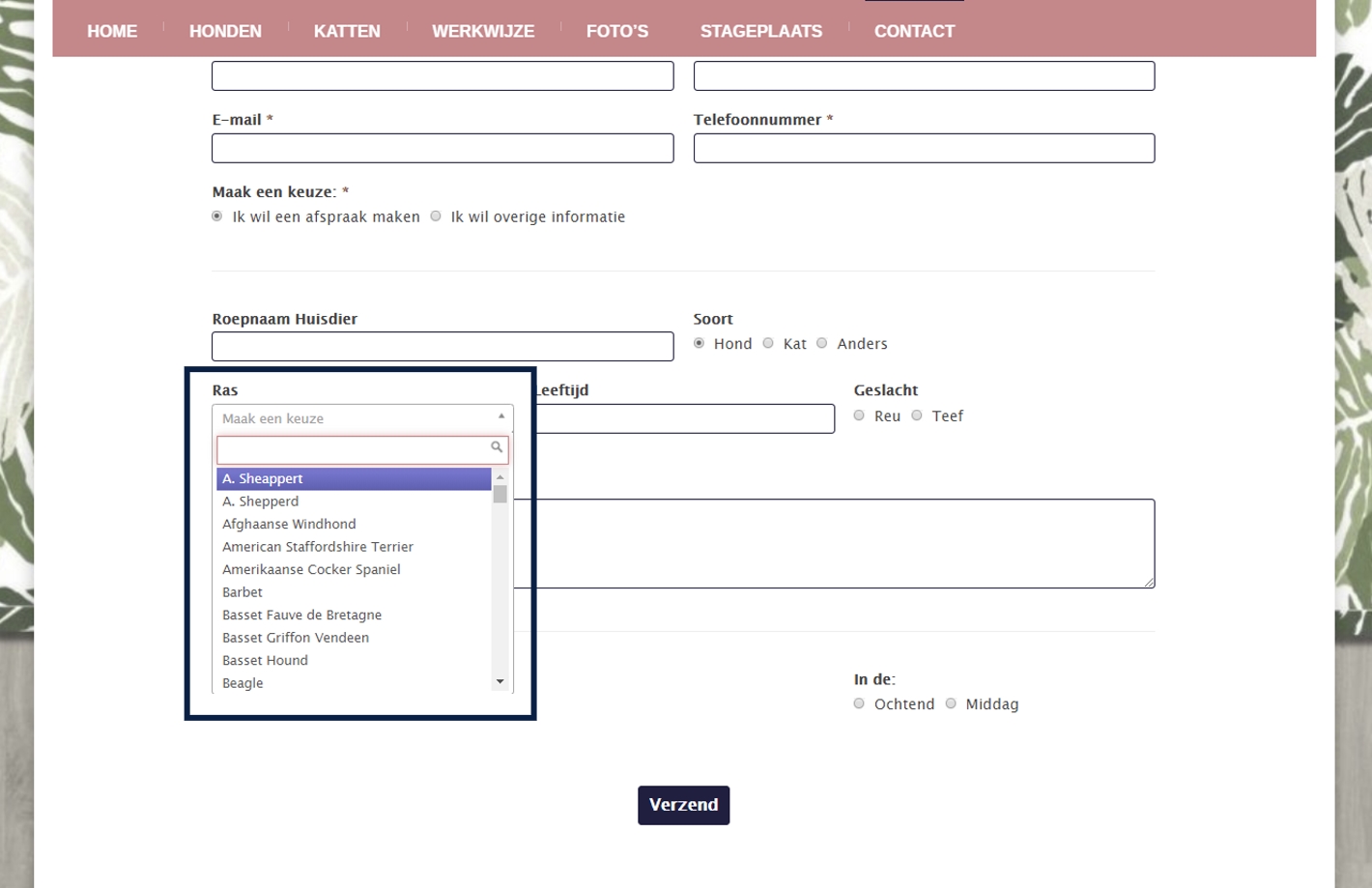Screen dimensions: 1372x888
Task: Choose 'Ik wil overige informatie' option
Action: 436,216
